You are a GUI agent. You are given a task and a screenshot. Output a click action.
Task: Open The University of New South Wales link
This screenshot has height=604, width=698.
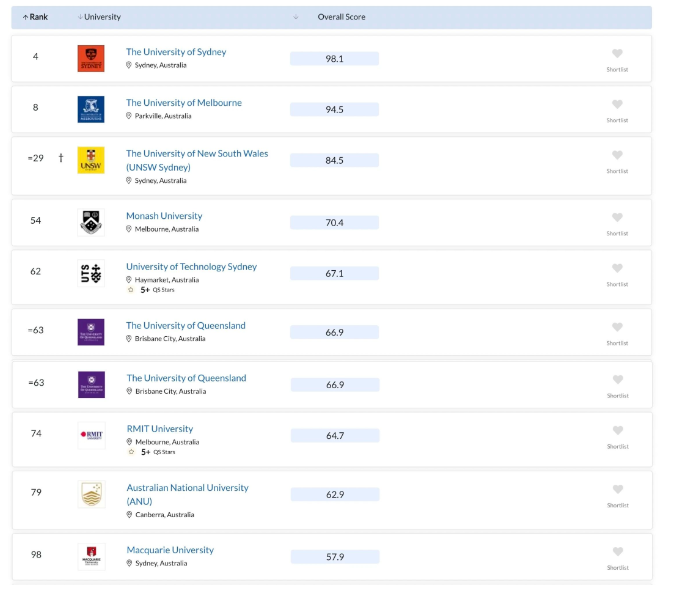tap(197, 160)
